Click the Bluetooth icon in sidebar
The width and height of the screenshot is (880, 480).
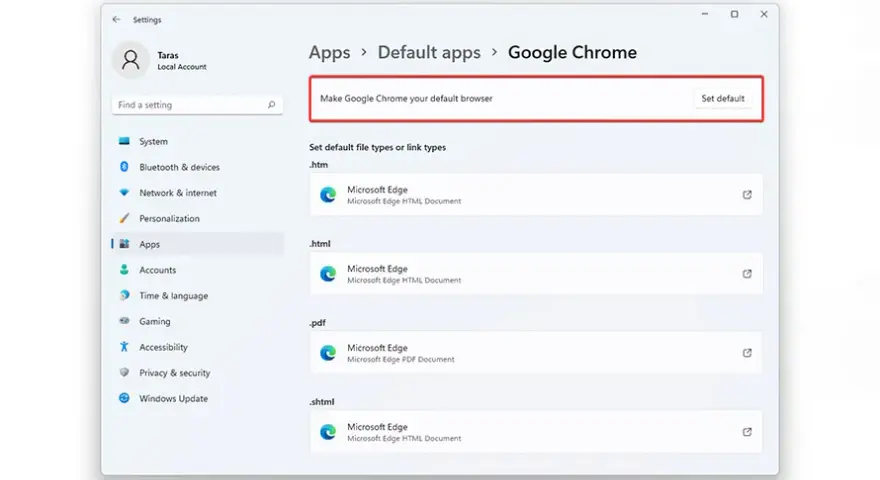(x=124, y=167)
